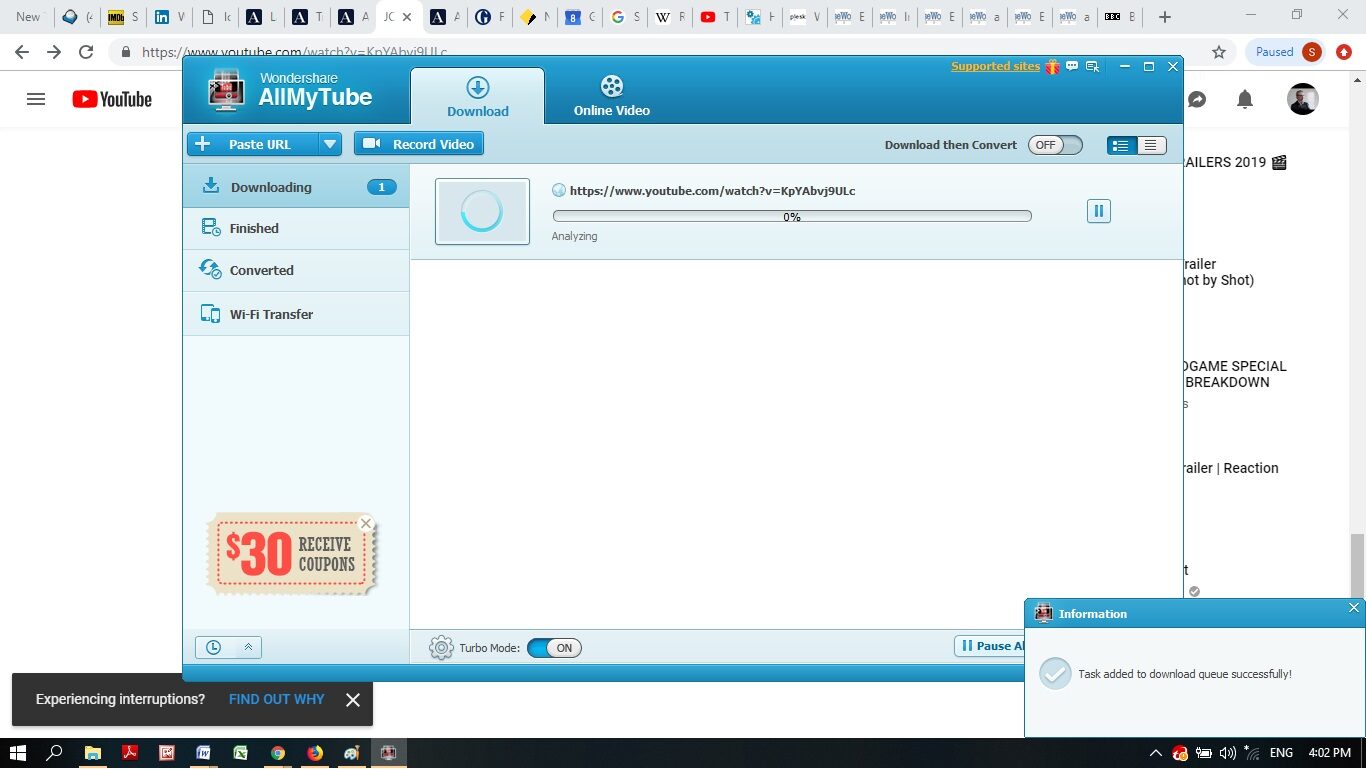Open the feedback speech bubble icon

1072,66
